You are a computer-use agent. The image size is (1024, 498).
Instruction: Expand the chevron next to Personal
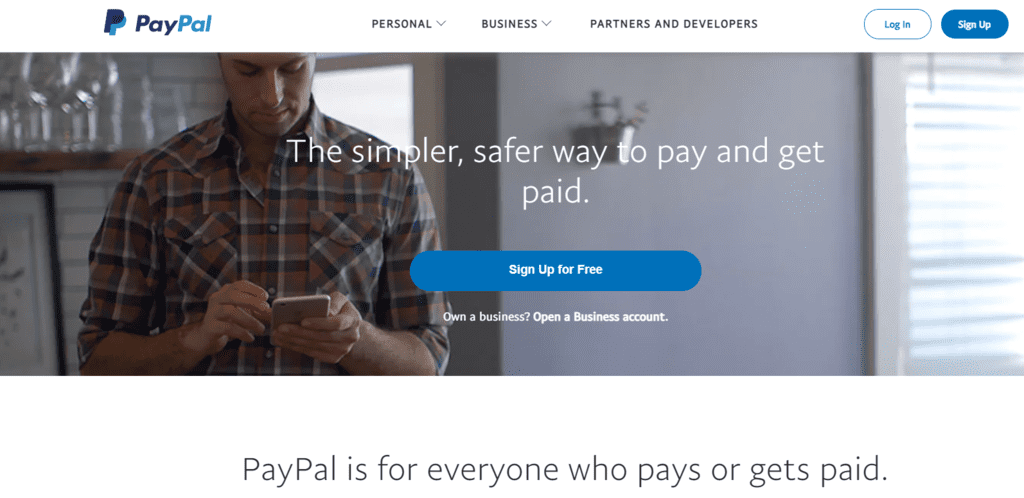(x=441, y=24)
